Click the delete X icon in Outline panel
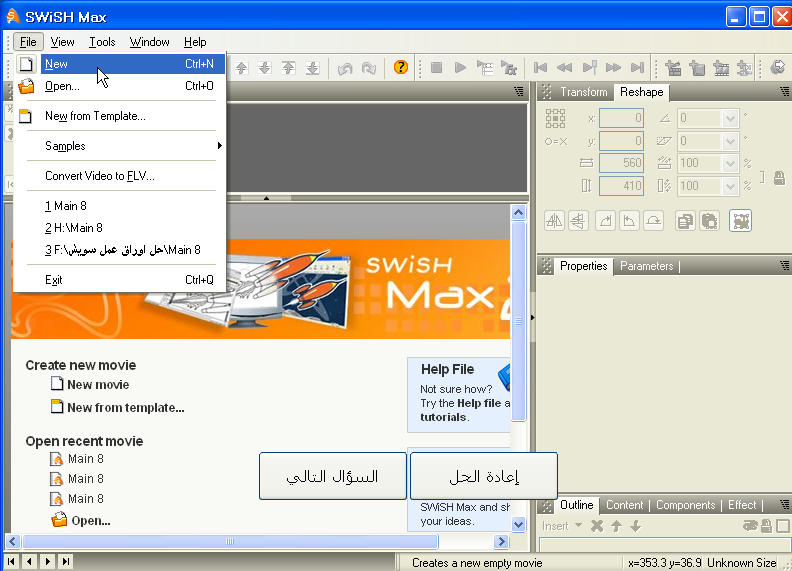 pos(597,526)
